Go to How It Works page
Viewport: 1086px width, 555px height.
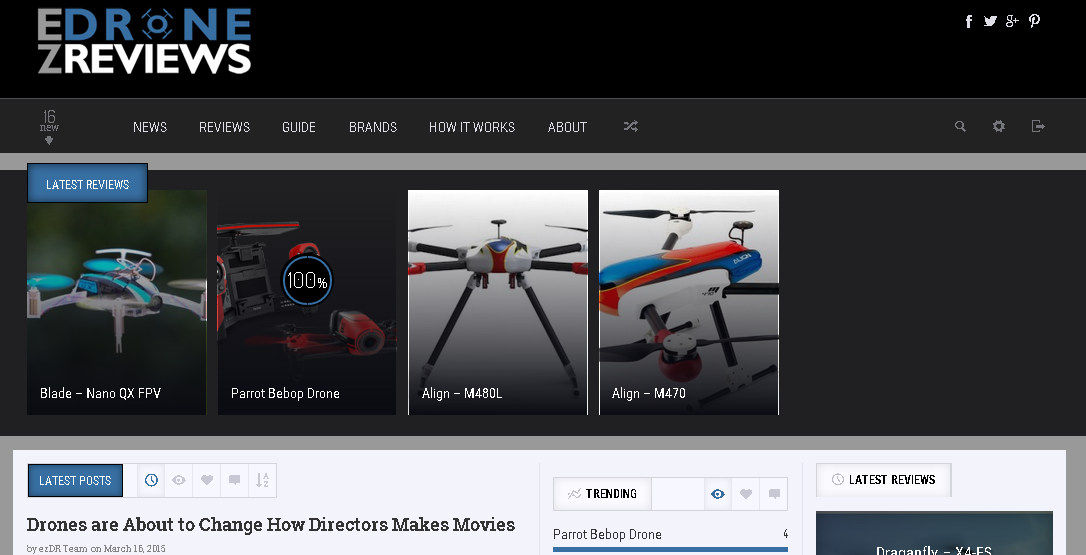pos(472,127)
